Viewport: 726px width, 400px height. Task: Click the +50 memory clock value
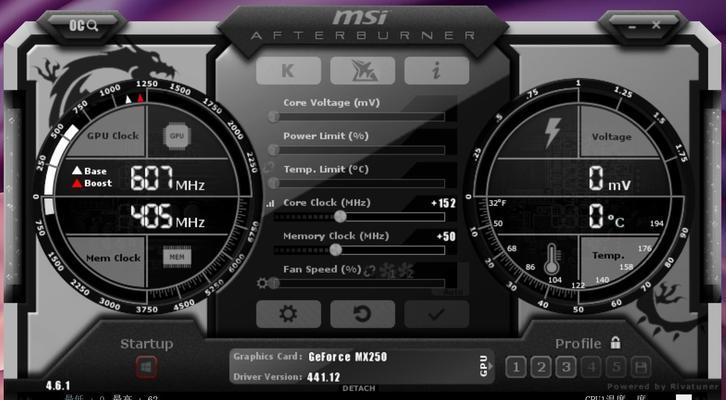pos(446,237)
